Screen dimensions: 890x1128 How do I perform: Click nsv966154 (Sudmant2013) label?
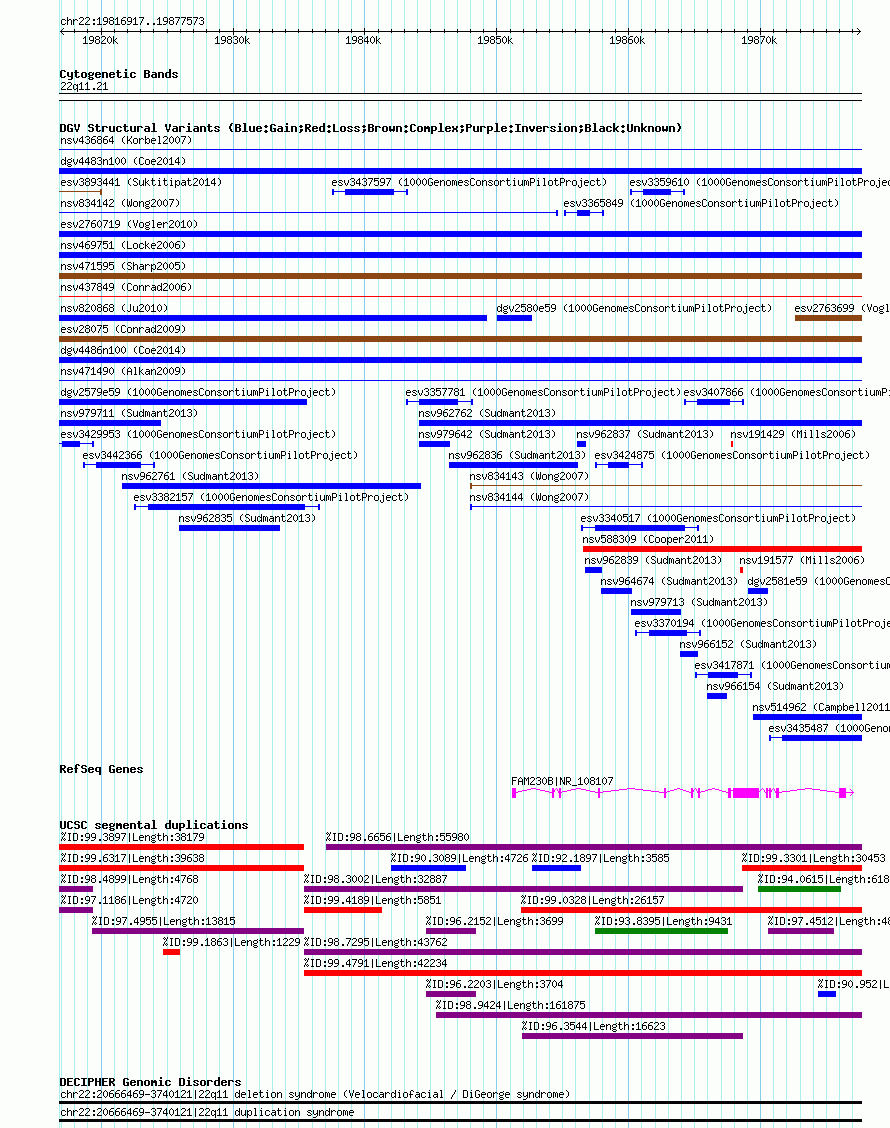click(x=776, y=686)
